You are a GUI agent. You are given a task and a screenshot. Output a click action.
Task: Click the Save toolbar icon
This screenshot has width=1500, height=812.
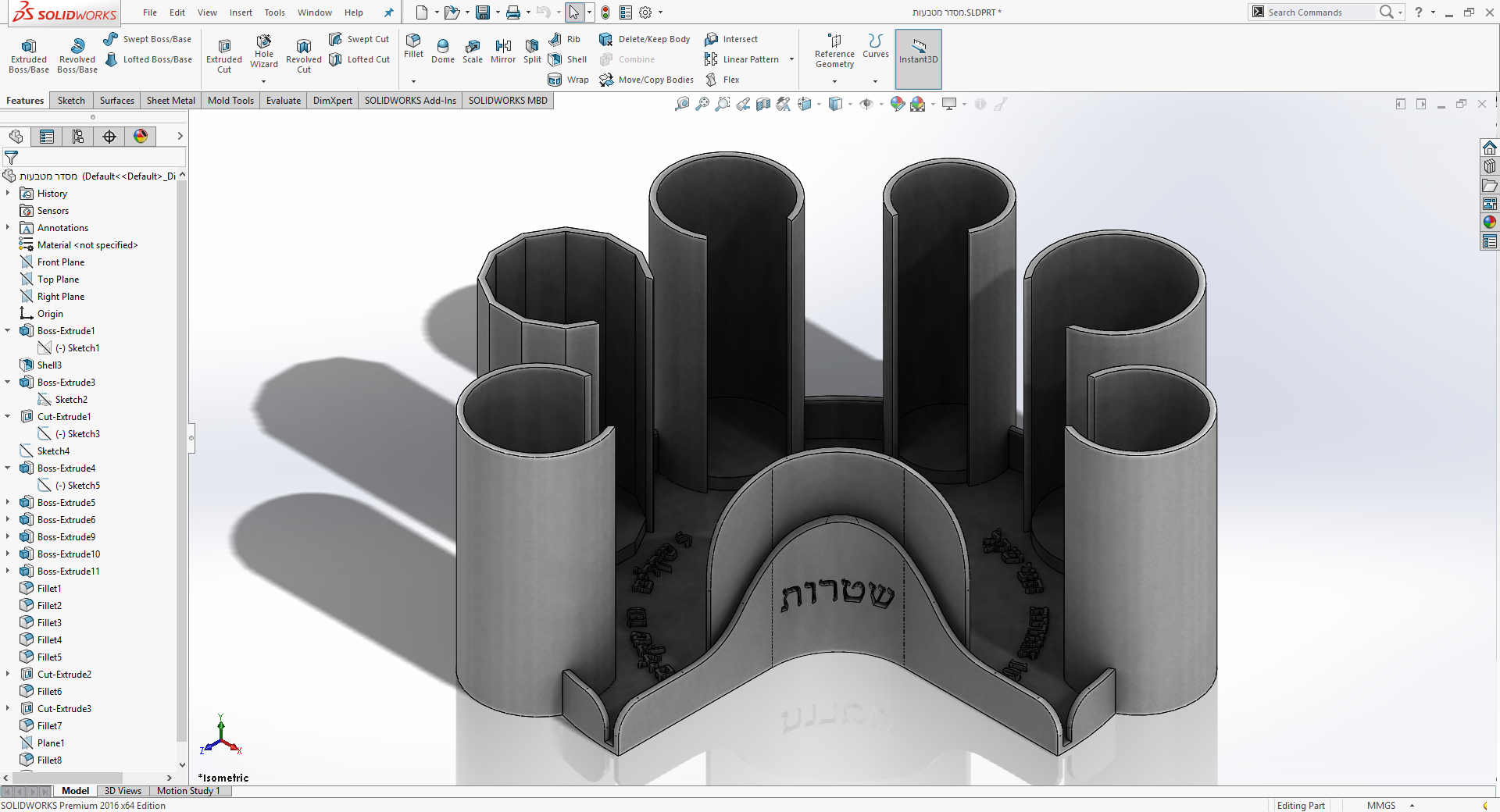483,12
